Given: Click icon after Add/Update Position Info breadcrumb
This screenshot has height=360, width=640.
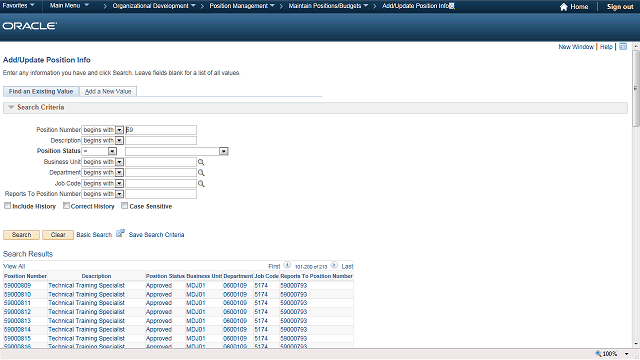Looking at the screenshot, I should [452, 6].
